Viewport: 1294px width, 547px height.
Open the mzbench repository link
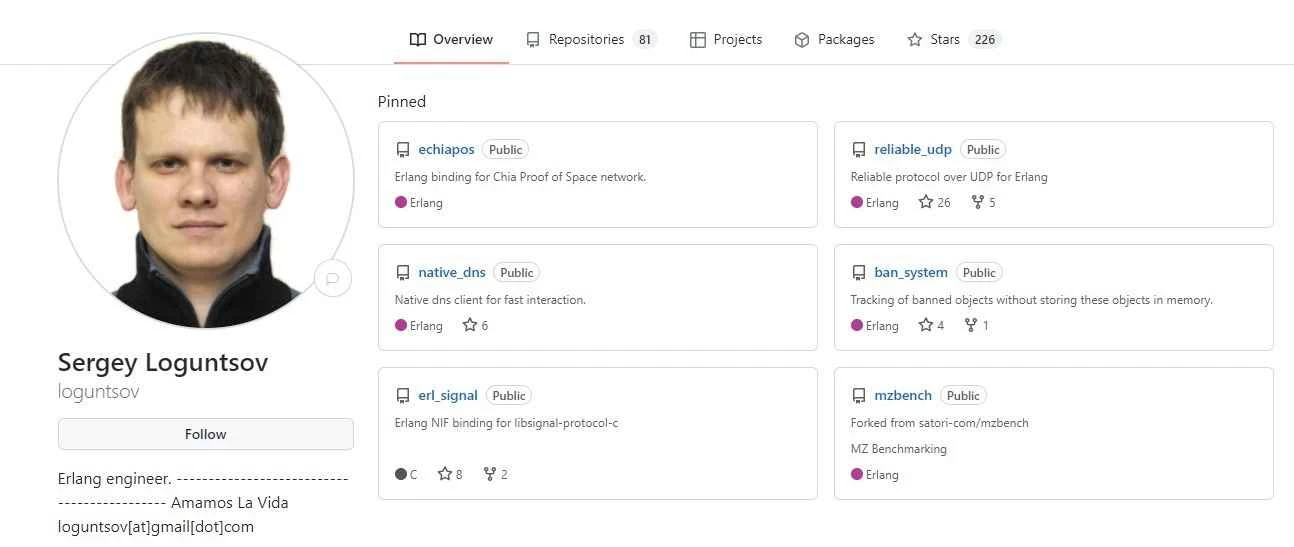902,396
